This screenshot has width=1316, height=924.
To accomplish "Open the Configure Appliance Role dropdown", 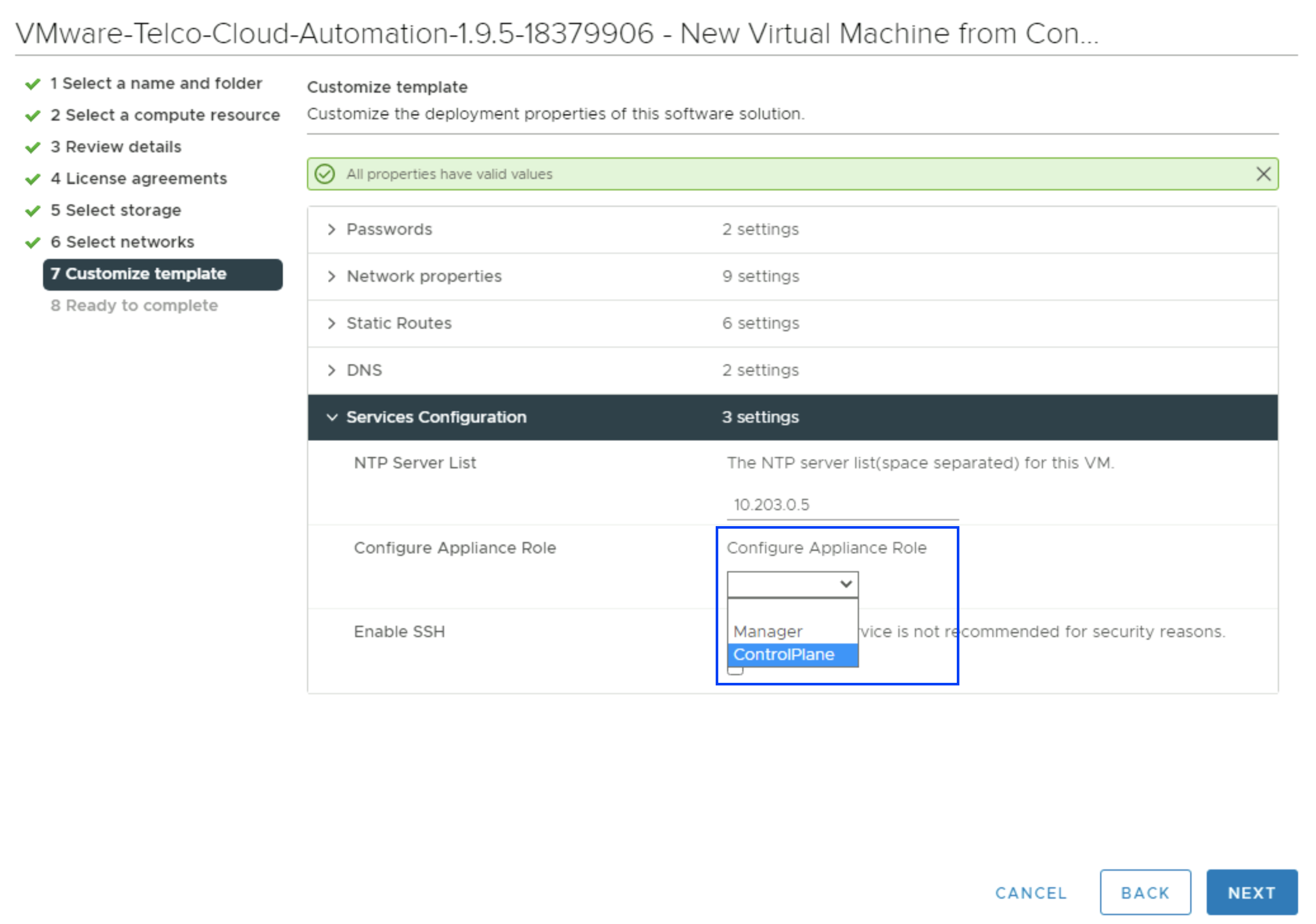I will (x=792, y=584).
